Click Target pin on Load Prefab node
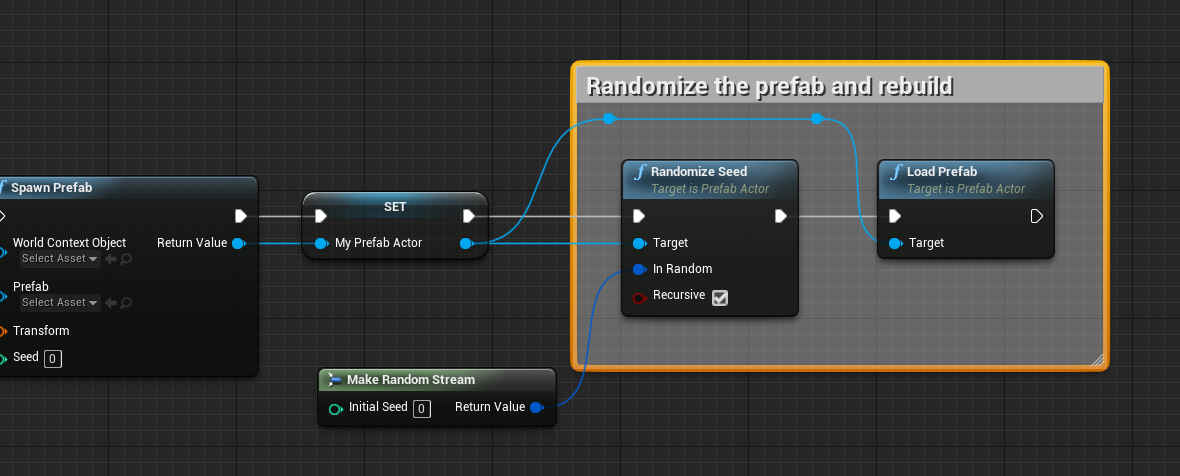The image size is (1180, 476). (x=896, y=243)
